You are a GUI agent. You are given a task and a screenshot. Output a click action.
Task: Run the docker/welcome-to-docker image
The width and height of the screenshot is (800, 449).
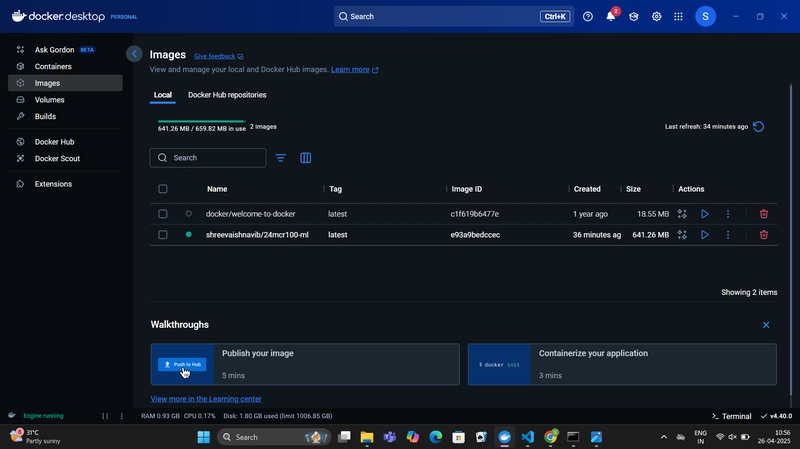point(705,214)
